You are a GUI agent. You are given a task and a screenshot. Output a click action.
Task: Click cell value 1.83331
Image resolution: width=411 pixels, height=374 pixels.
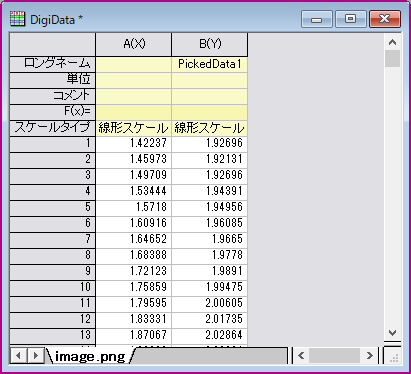pos(134,320)
